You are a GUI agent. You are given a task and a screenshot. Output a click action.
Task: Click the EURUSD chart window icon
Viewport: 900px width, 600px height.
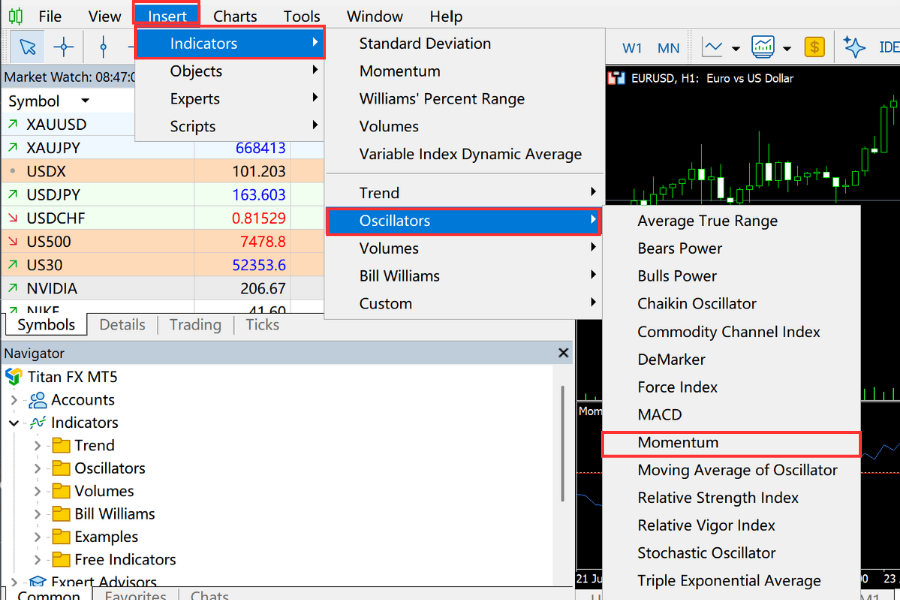coord(616,78)
